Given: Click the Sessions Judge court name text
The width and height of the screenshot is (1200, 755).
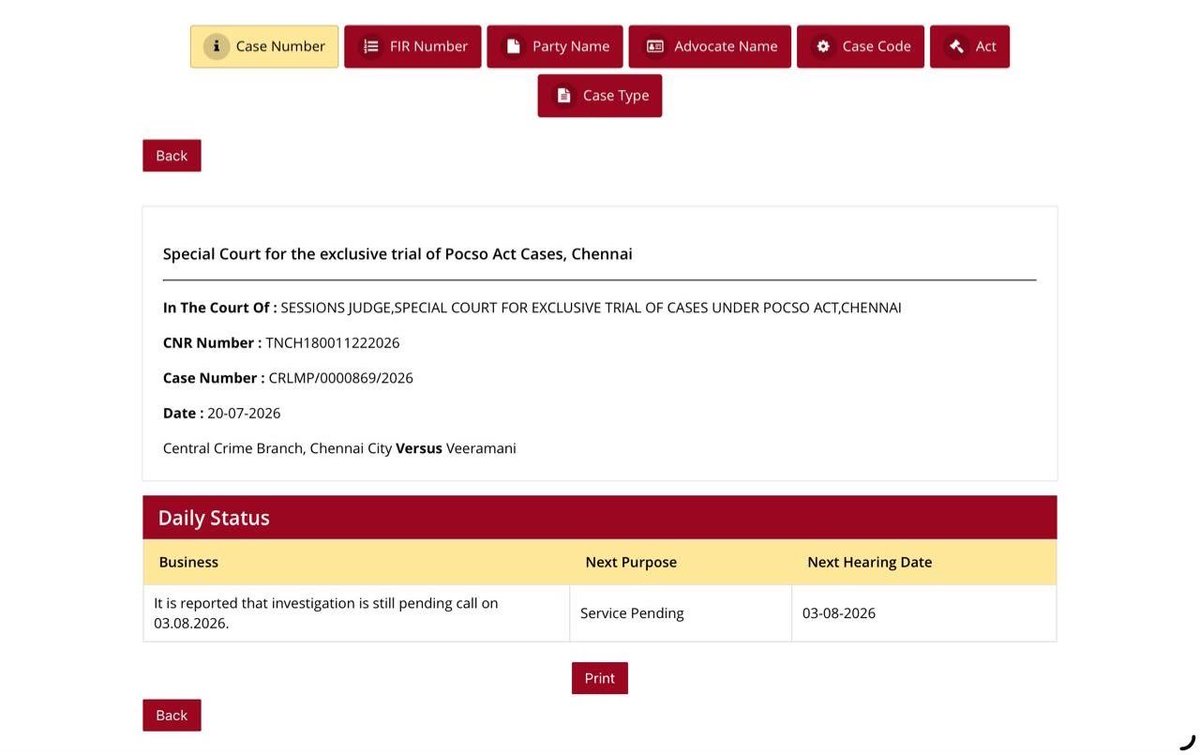Looking at the screenshot, I should 591,308.
